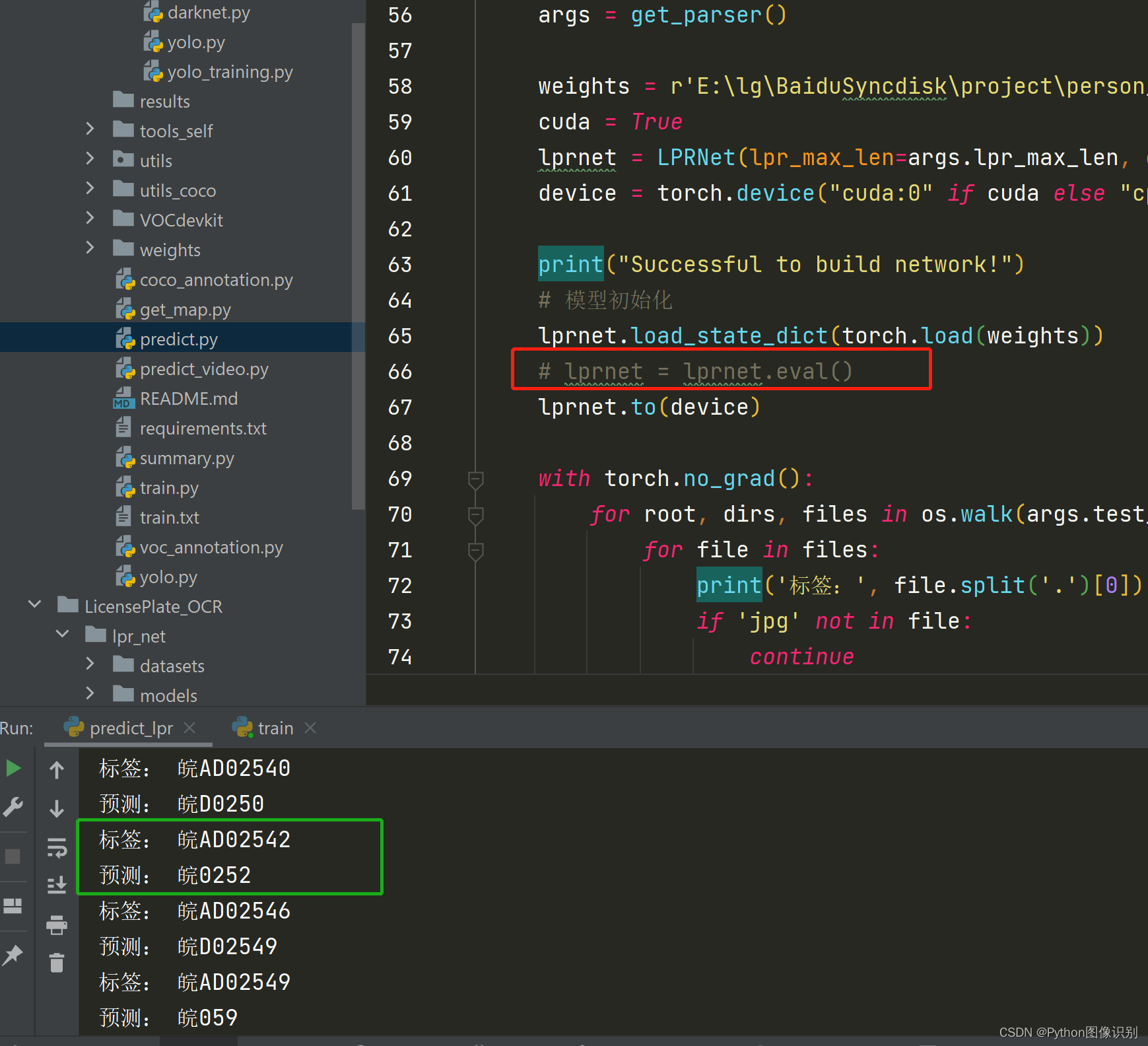Screen dimensions: 1148x1046
Task: Click the lprnet.to(device) code line
Action: (x=650, y=407)
